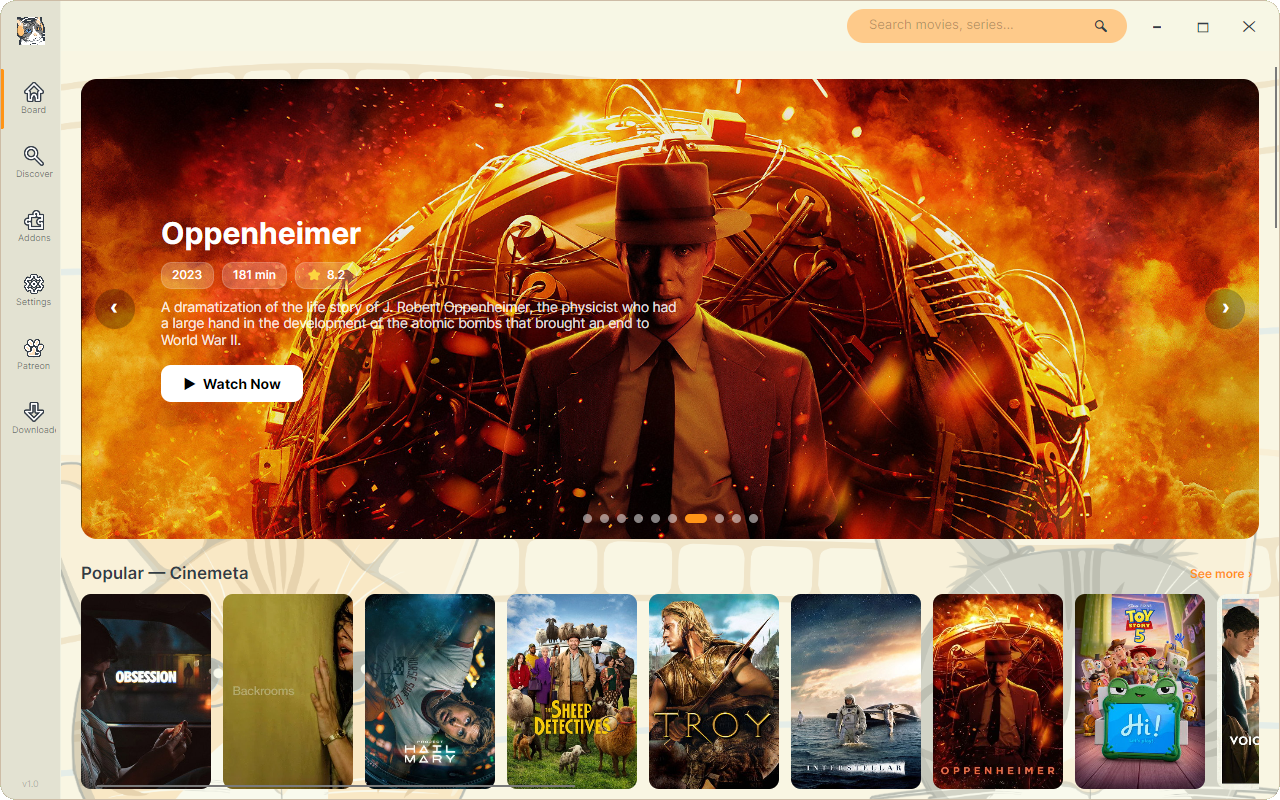Minimize the application window
Viewport: 1280px width, 800px height.
click(1157, 27)
